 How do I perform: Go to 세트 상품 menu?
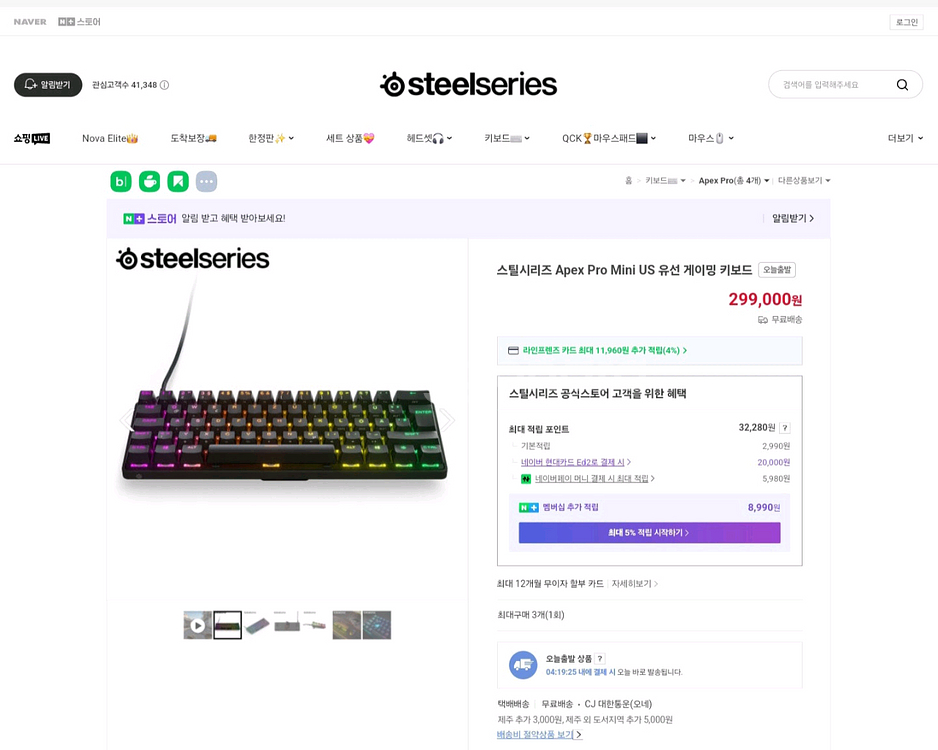click(x=350, y=138)
